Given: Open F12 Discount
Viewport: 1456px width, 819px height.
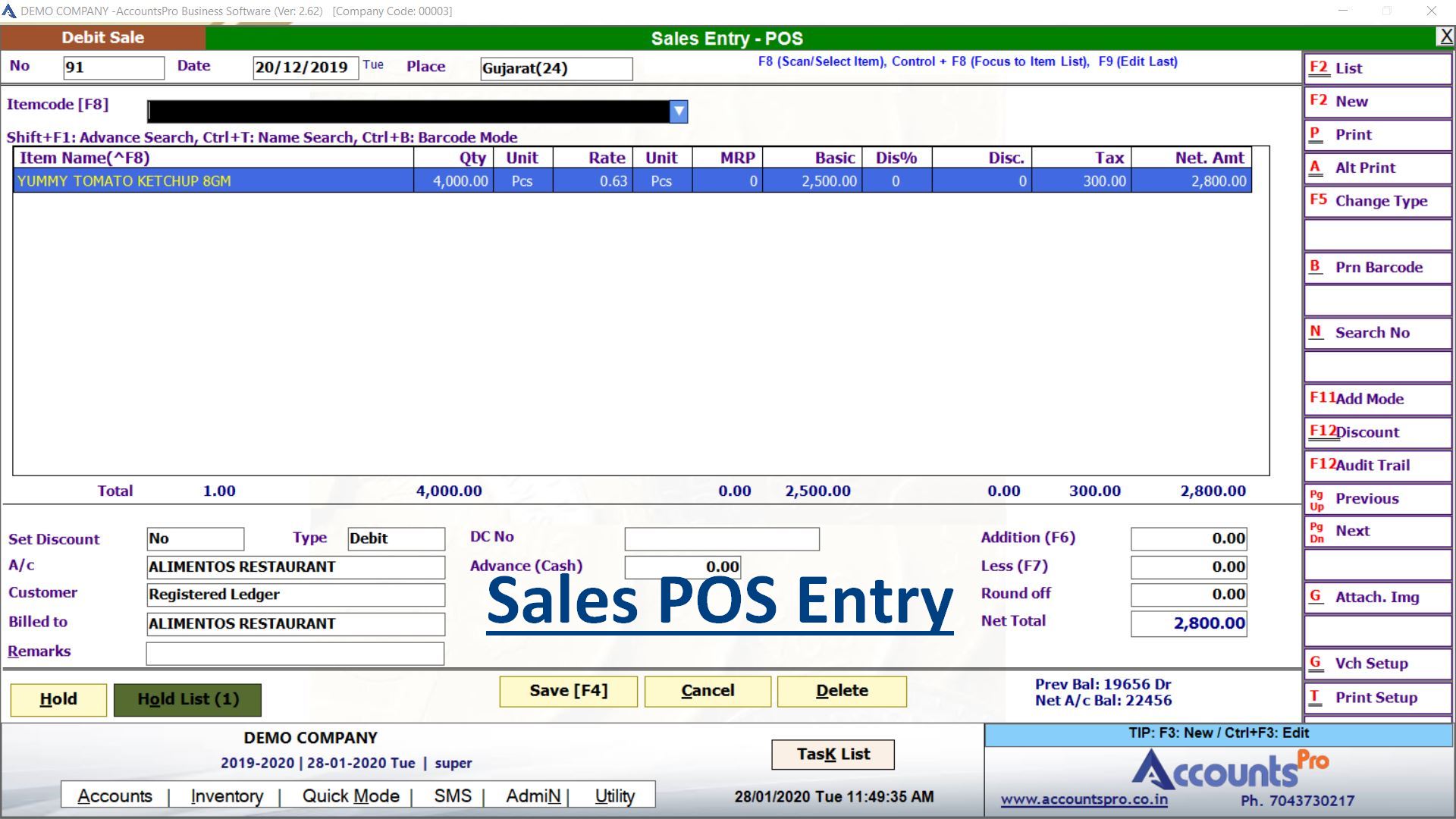Looking at the screenshot, I should click(x=1376, y=431).
